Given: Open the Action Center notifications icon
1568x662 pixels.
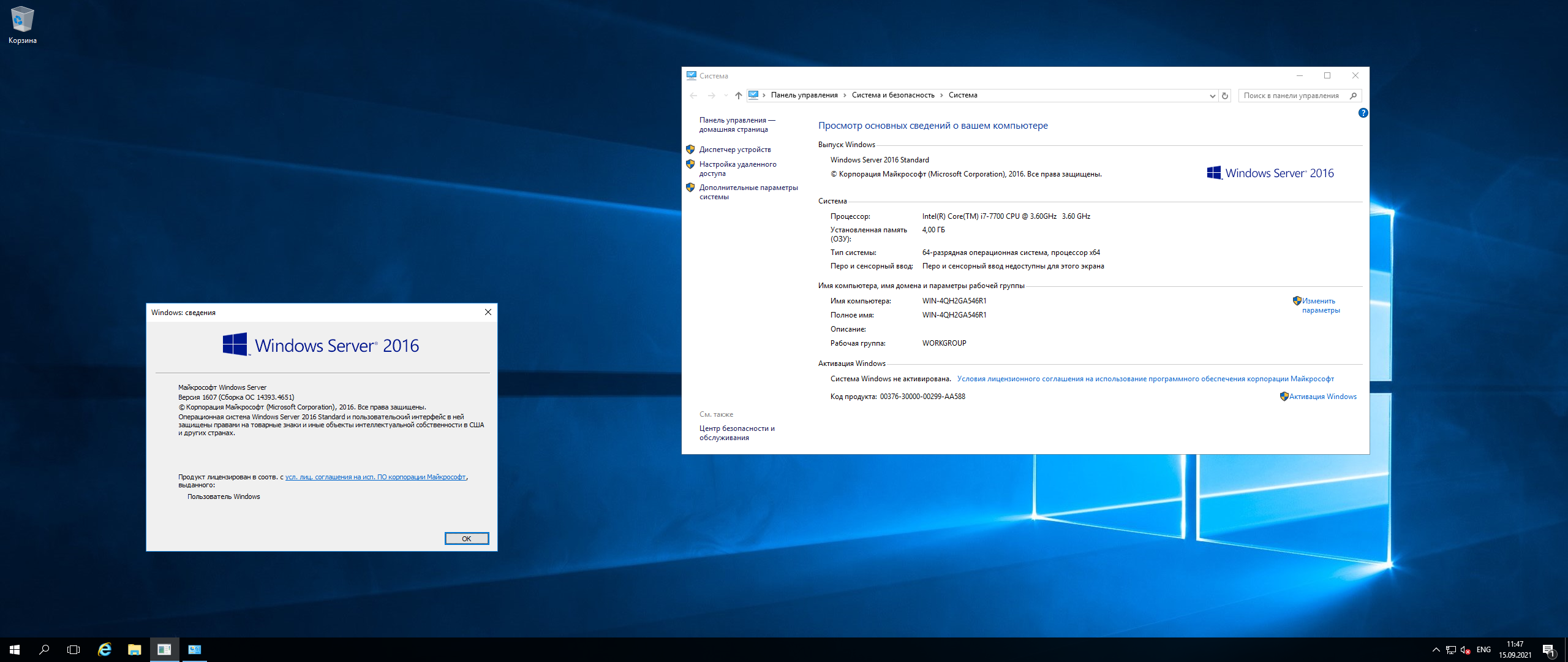Looking at the screenshot, I should pos(1548,650).
